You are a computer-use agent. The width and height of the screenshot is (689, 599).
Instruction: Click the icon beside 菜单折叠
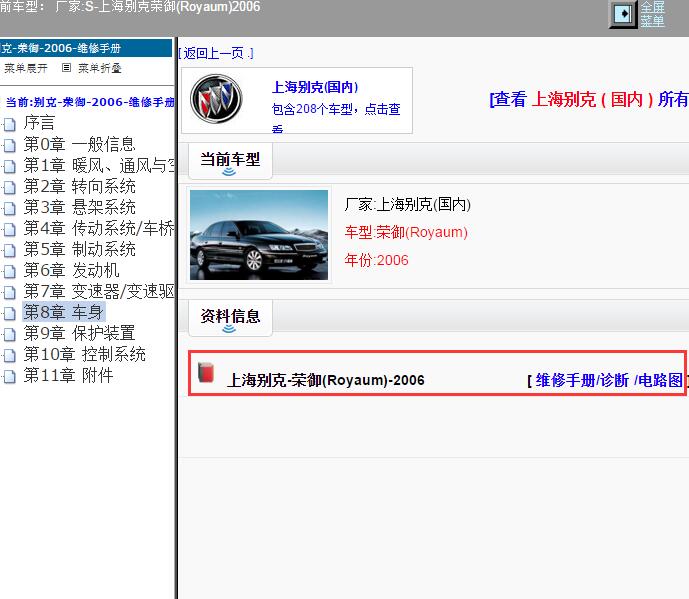(66, 68)
